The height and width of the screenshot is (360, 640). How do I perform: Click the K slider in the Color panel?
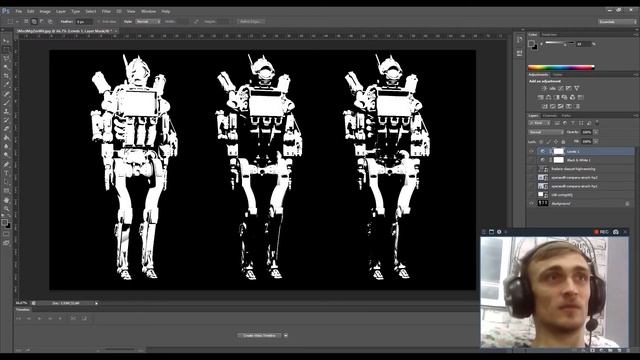(560, 43)
